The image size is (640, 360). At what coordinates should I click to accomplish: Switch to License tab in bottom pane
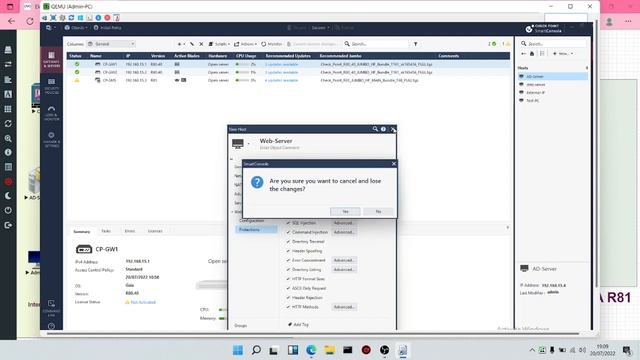[x=155, y=231]
